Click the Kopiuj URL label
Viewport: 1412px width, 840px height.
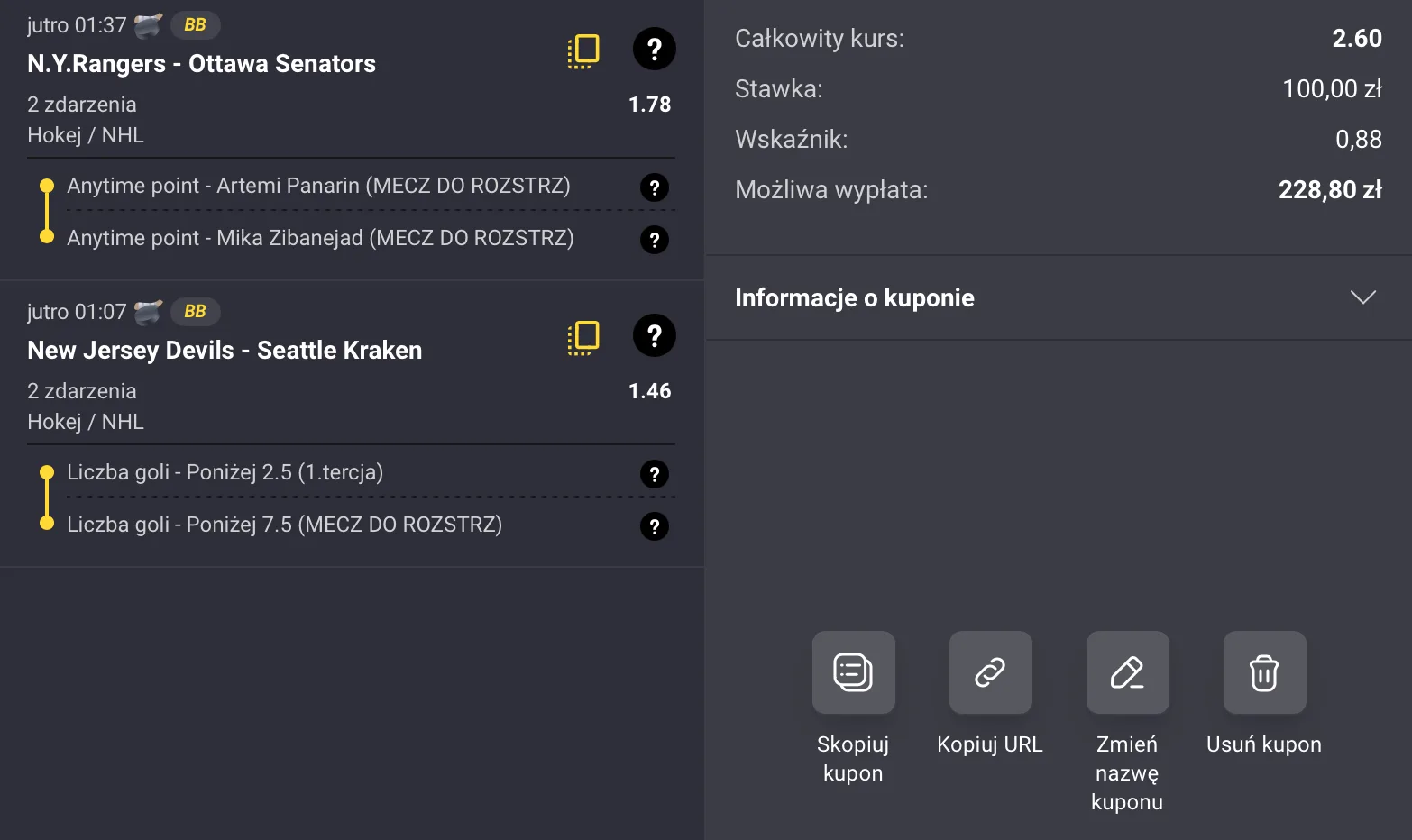(x=989, y=744)
